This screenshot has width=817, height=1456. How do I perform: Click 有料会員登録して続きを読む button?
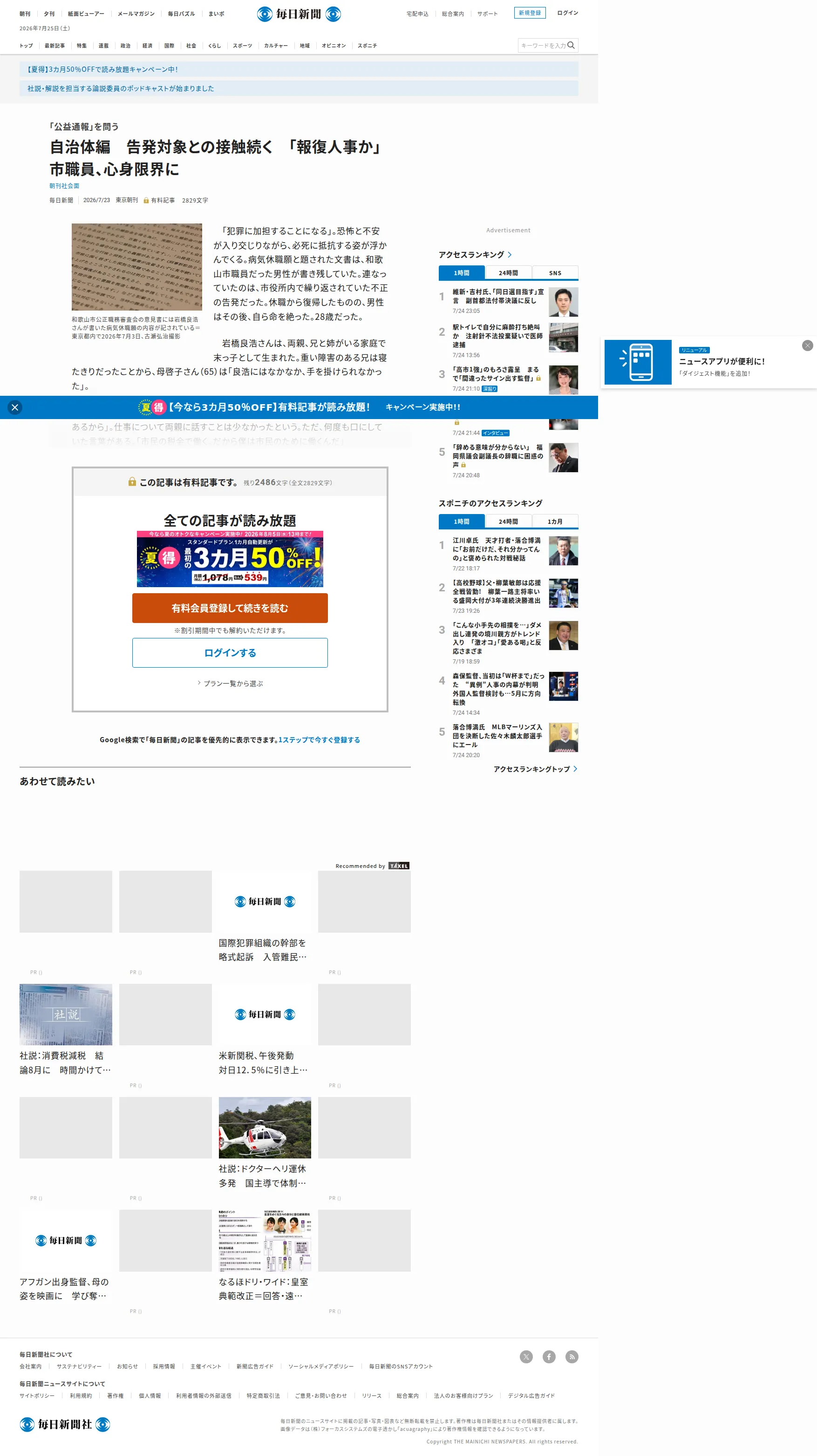click(230, 608)
